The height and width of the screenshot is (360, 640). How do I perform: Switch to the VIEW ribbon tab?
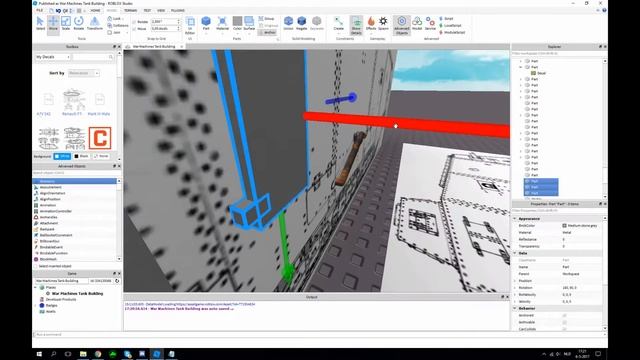point(161,10)
